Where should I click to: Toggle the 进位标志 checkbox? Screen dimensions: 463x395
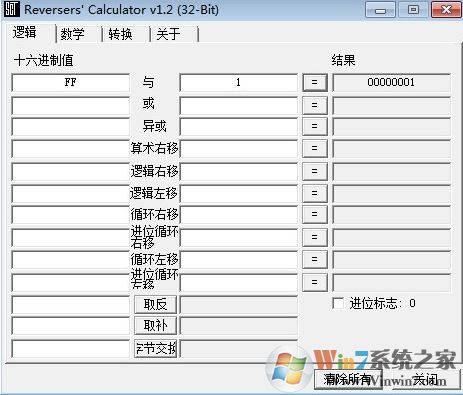(338, 303)
